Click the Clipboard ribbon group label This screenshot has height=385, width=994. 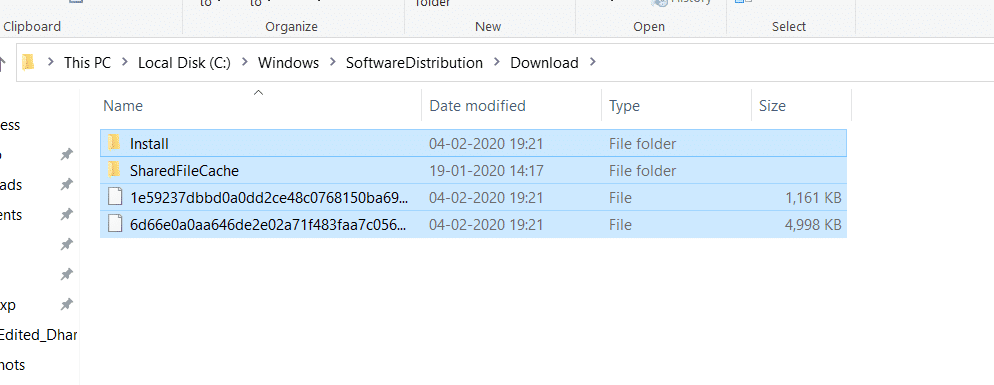32,26
